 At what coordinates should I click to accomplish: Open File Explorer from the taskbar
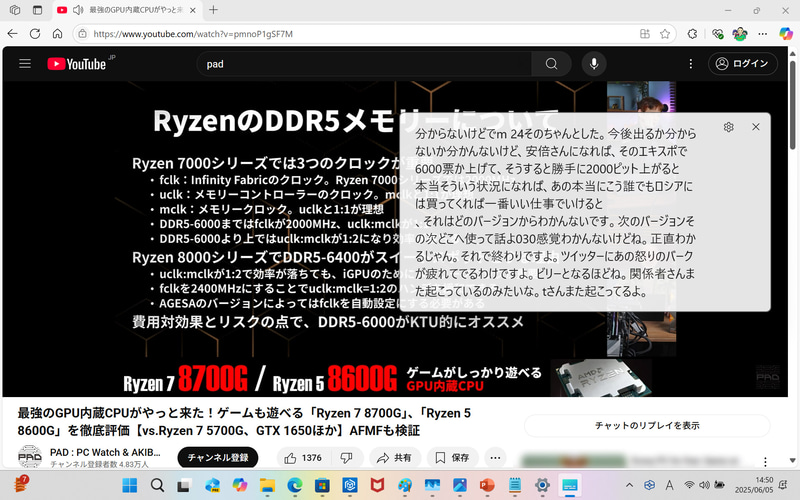(x=267, y=485)
